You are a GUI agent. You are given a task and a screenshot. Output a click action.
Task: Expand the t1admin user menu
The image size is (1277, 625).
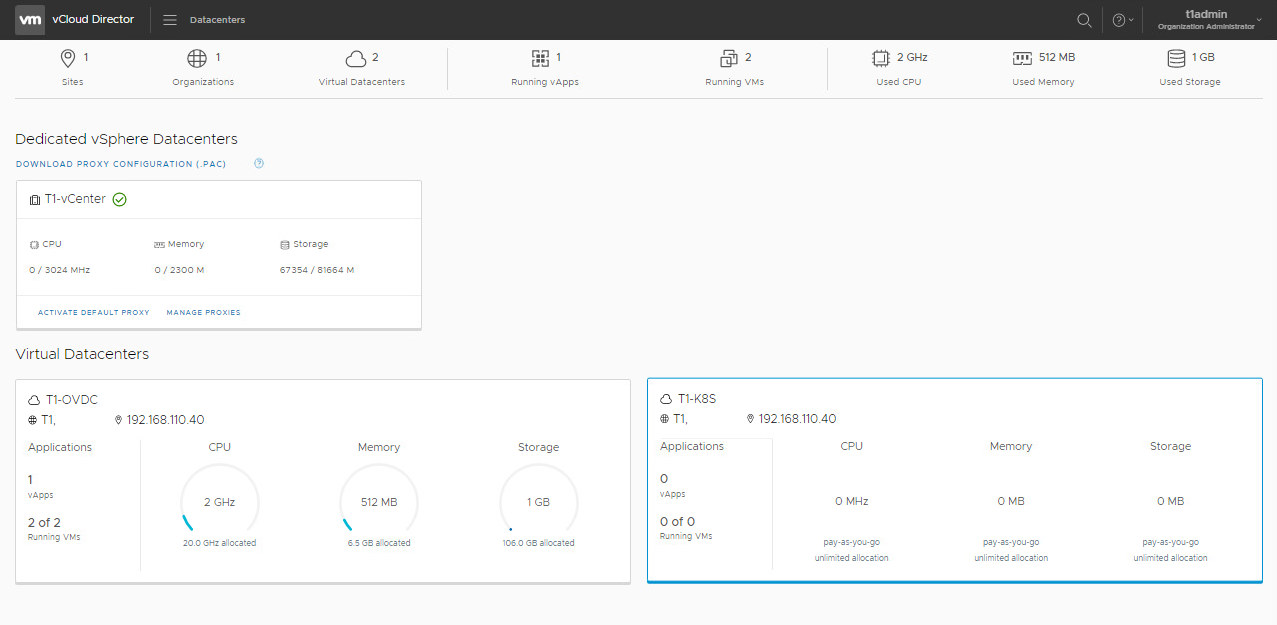pyautogui.click(x=1210, y=20)
